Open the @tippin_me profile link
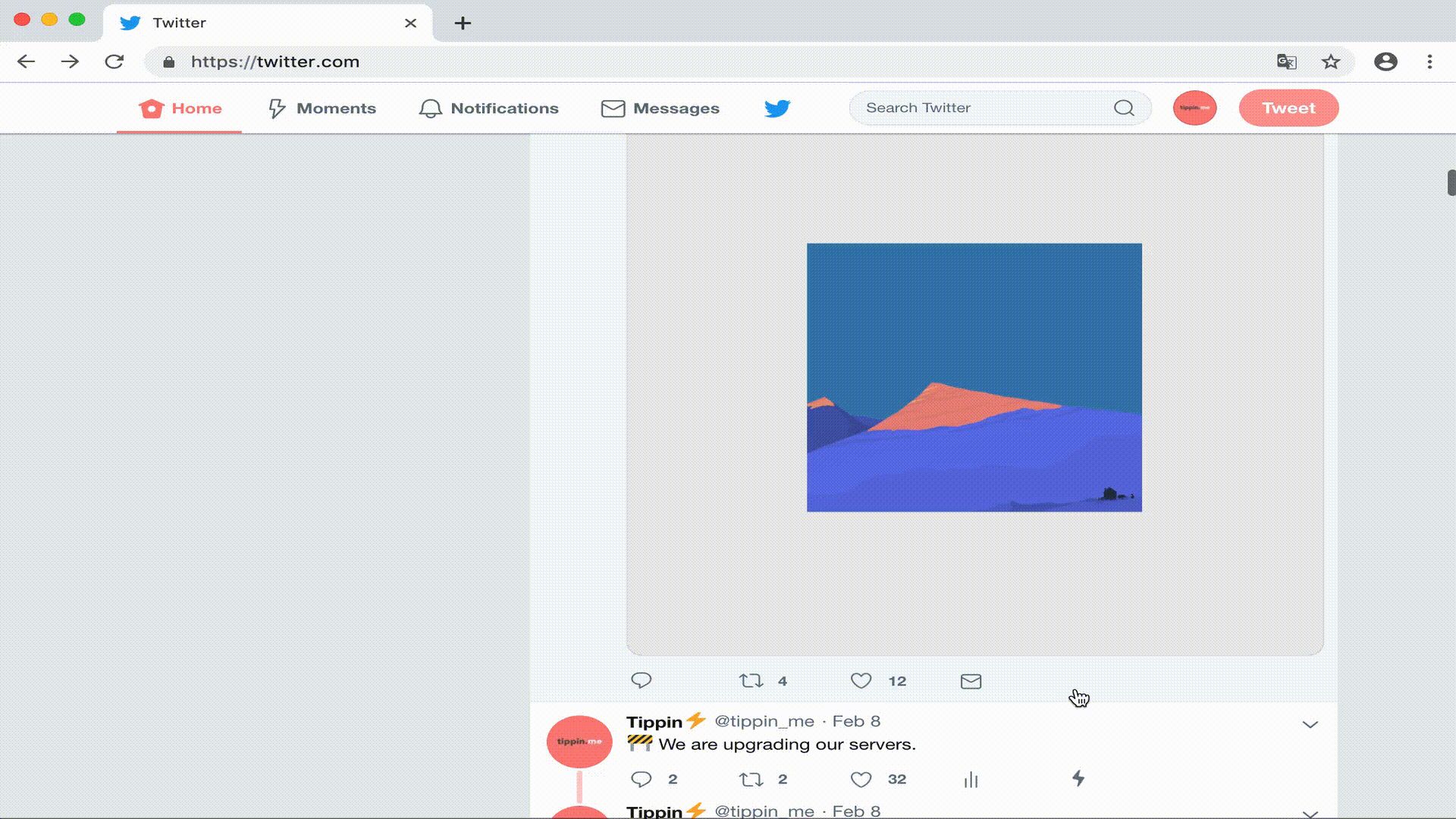The width and height of the screenshot is (1456, 819). pos(764,721)
